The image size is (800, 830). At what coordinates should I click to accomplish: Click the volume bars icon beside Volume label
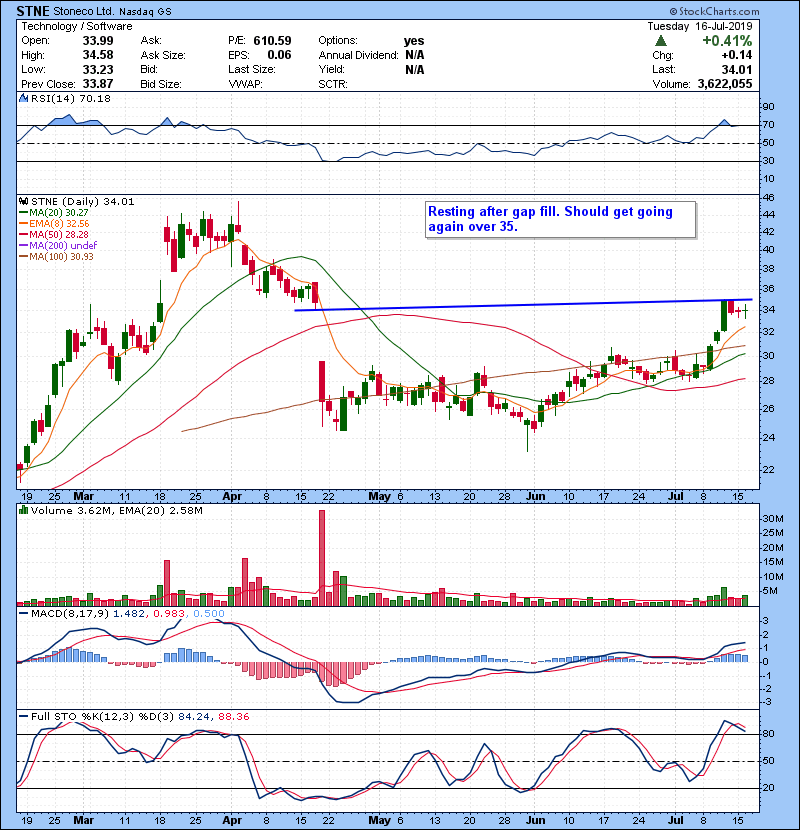click(23, 510)
